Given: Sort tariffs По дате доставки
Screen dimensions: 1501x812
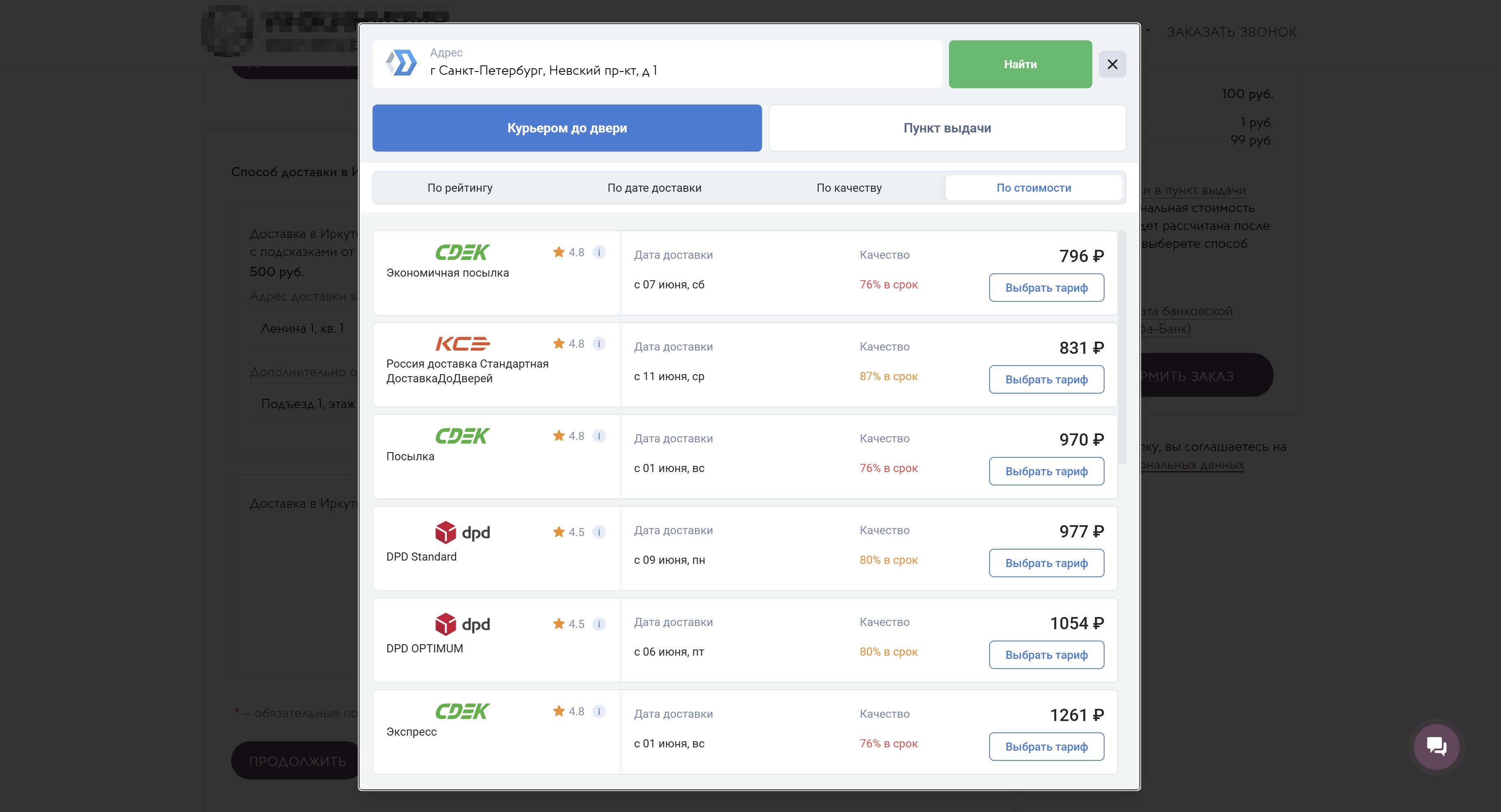Looking at the screenshot, I should [654, 188].
